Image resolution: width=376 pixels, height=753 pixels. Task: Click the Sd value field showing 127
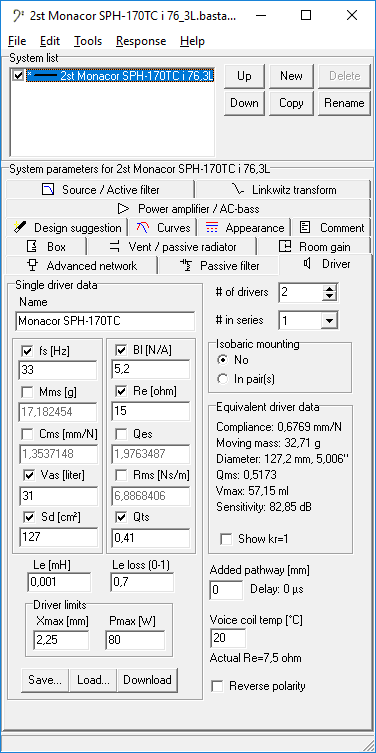tap(58, 537)
